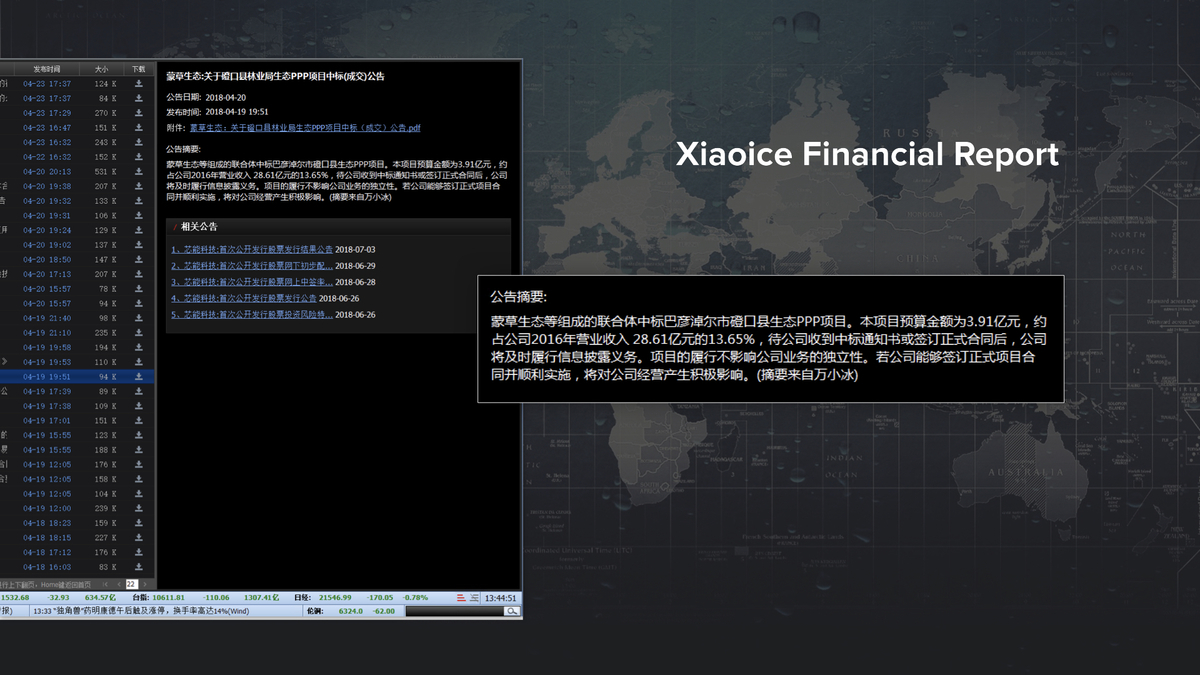The image size is (1200, 675).
Task: Select the row dated 04-18 18:23
Action: [77, 523]
